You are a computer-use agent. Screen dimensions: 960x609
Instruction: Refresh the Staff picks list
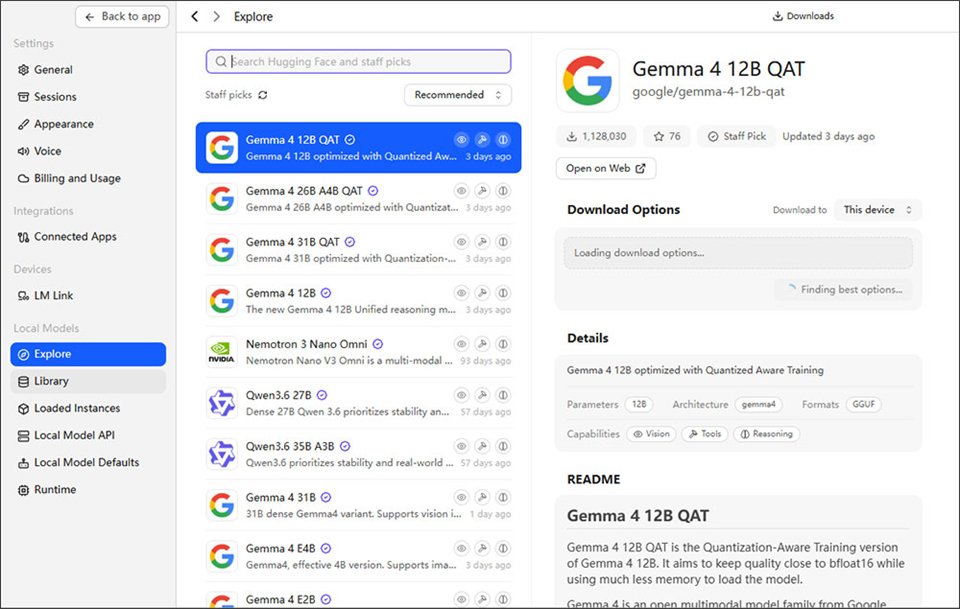(x=263, y=95)
